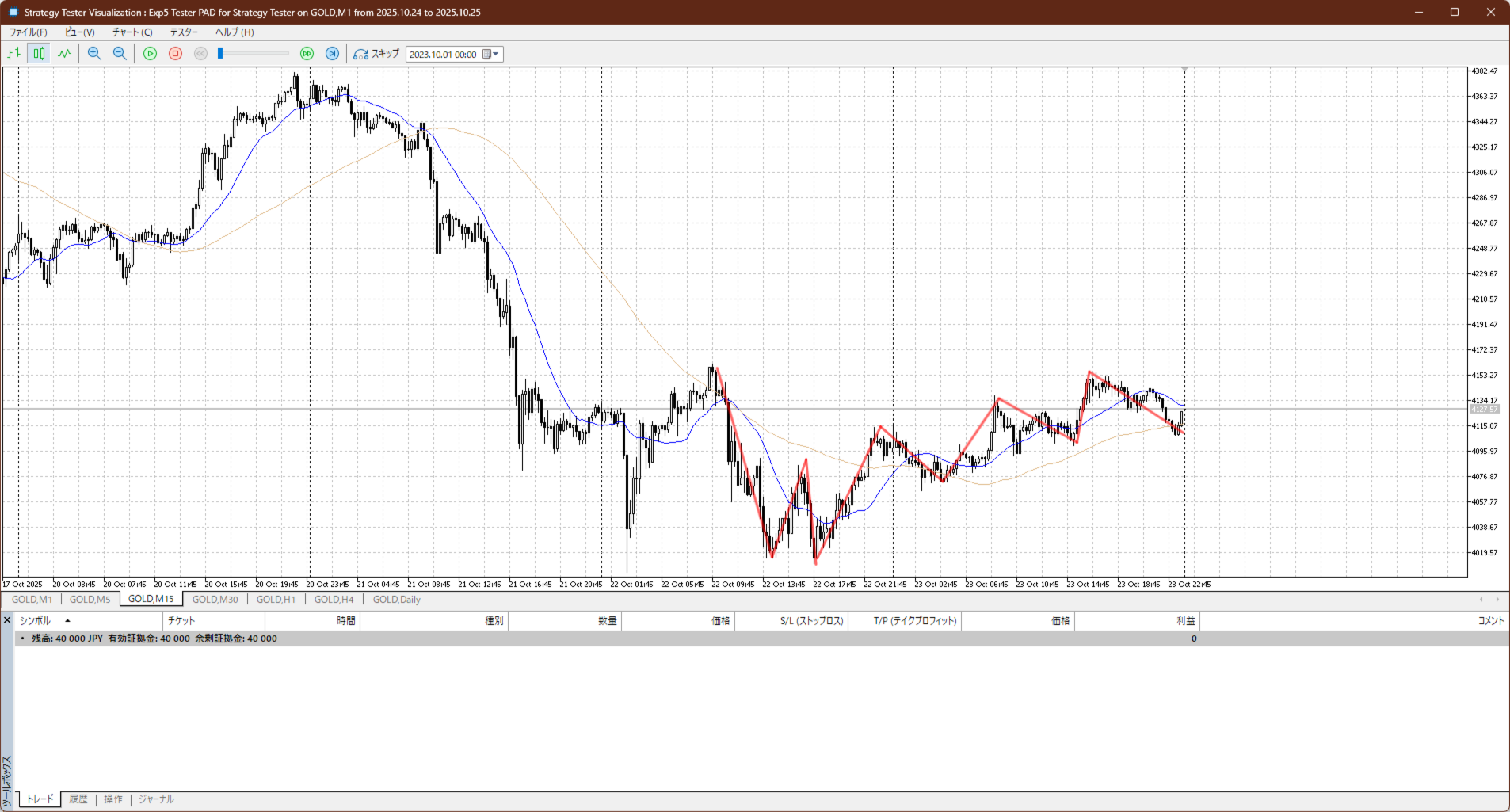Click the blue step-forward icon
This screenshot has width=1510, height=812.
point(333,54)
